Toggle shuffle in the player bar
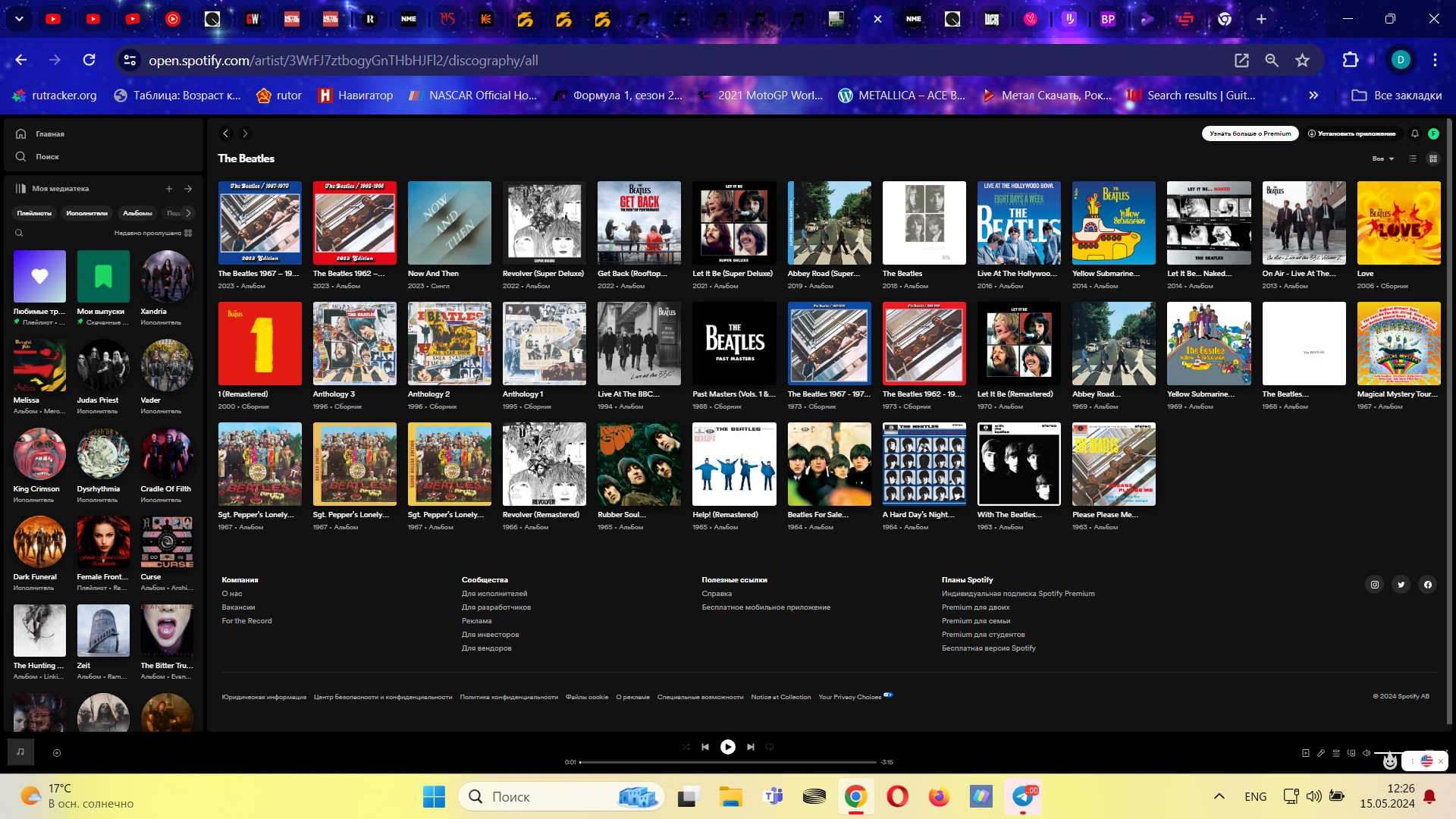 tap(686, 747)
